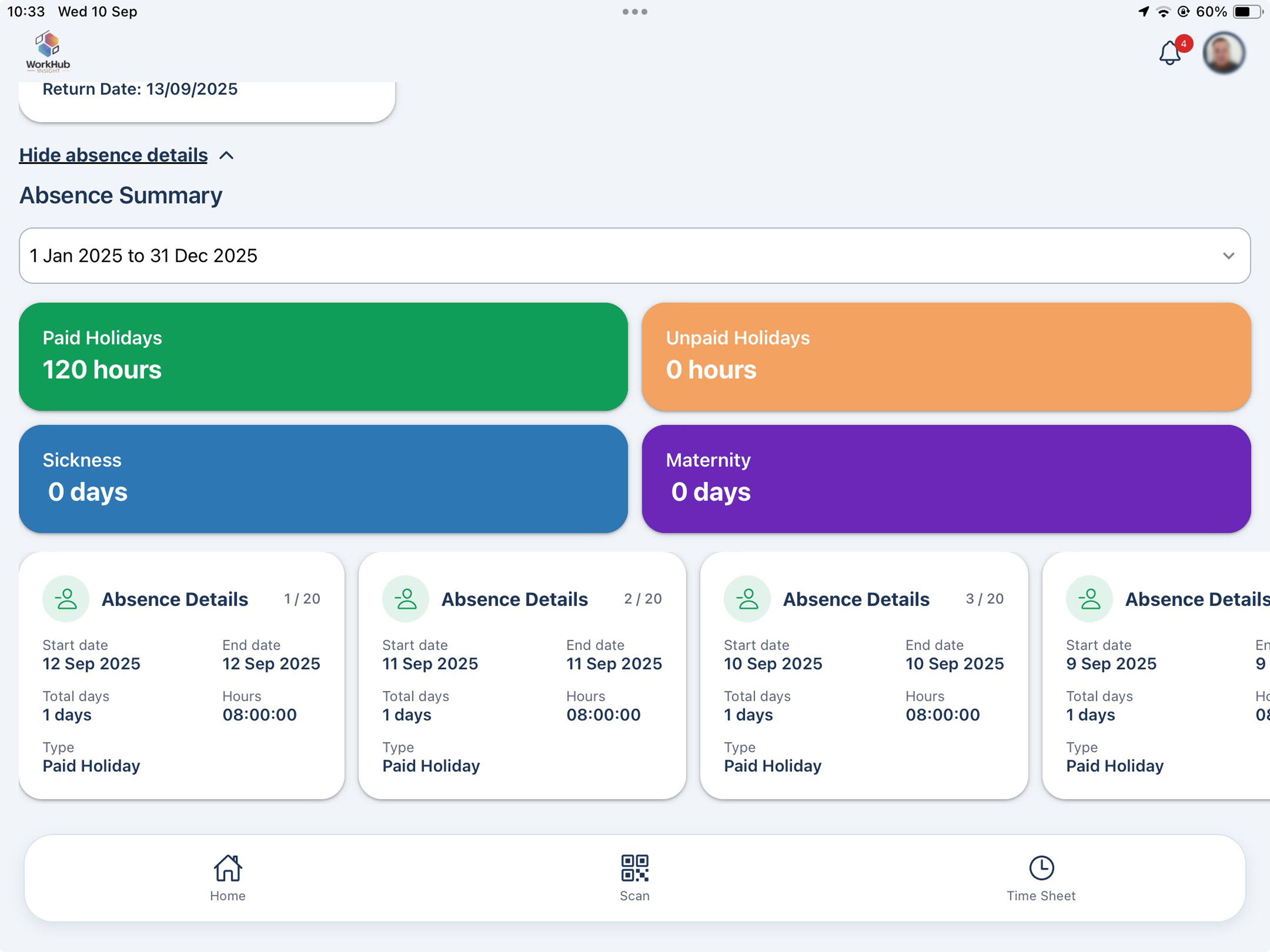Screen dimensions: 1270x952
Task: Tap the Wi-Fi status icon
Action: pyautogui.click(x=1163, y=12)
